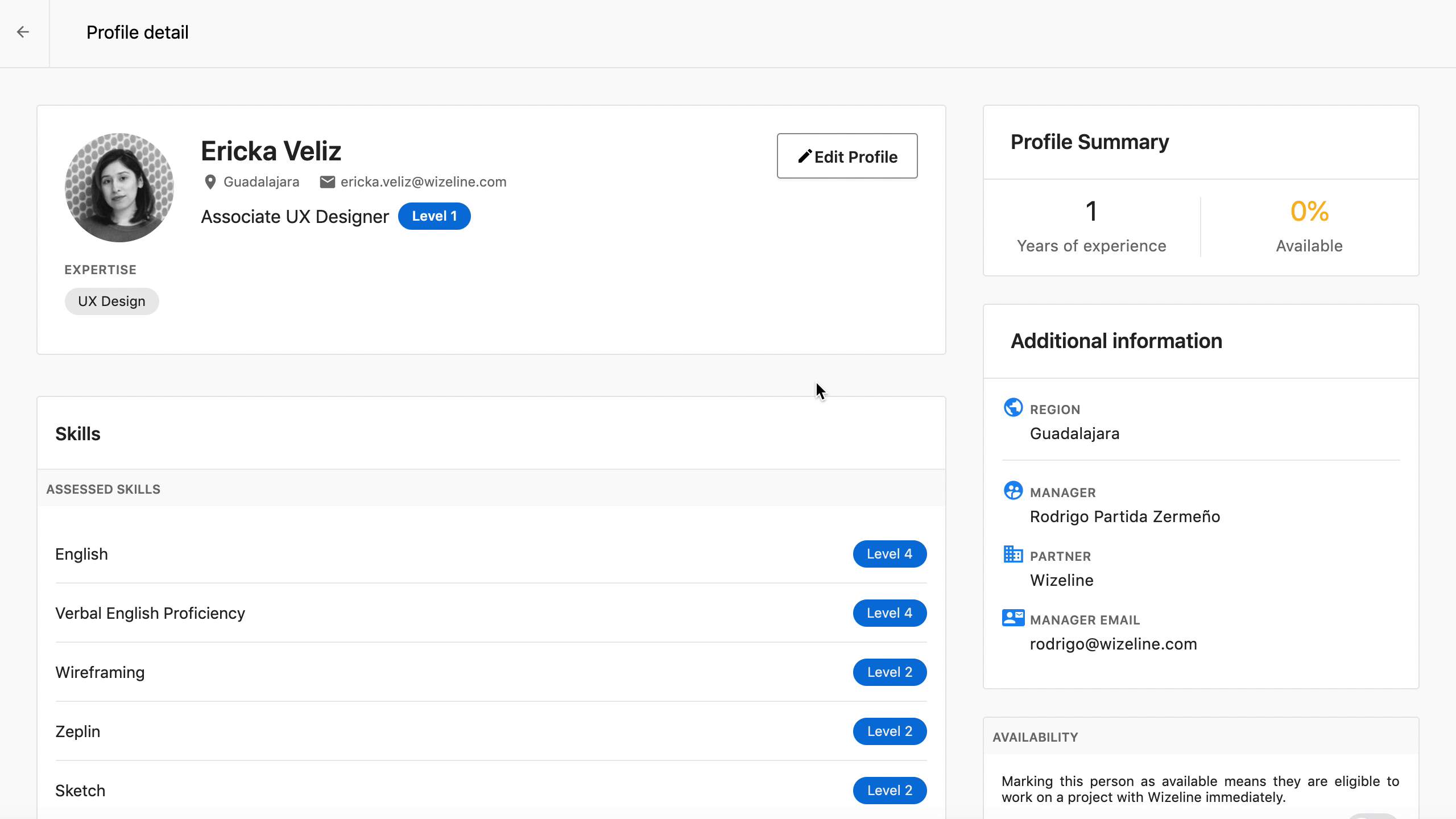This screenshot has height=819, width=1456.
Task: Click the Partner building icon
Action: pyautogui.click(x=1013, y=554)
